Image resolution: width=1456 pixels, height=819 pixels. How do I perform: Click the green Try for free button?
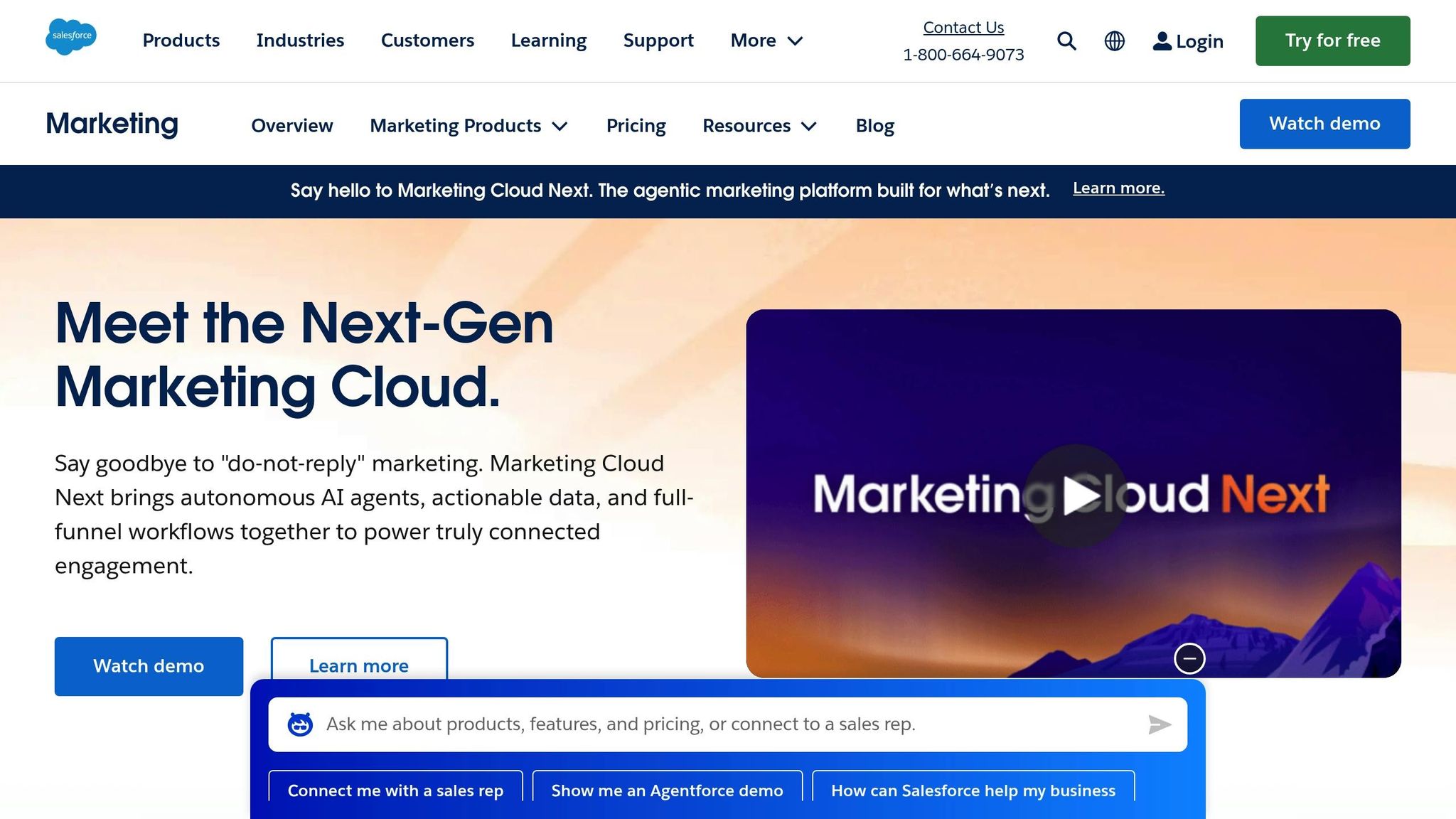[x=1332, y=41]
